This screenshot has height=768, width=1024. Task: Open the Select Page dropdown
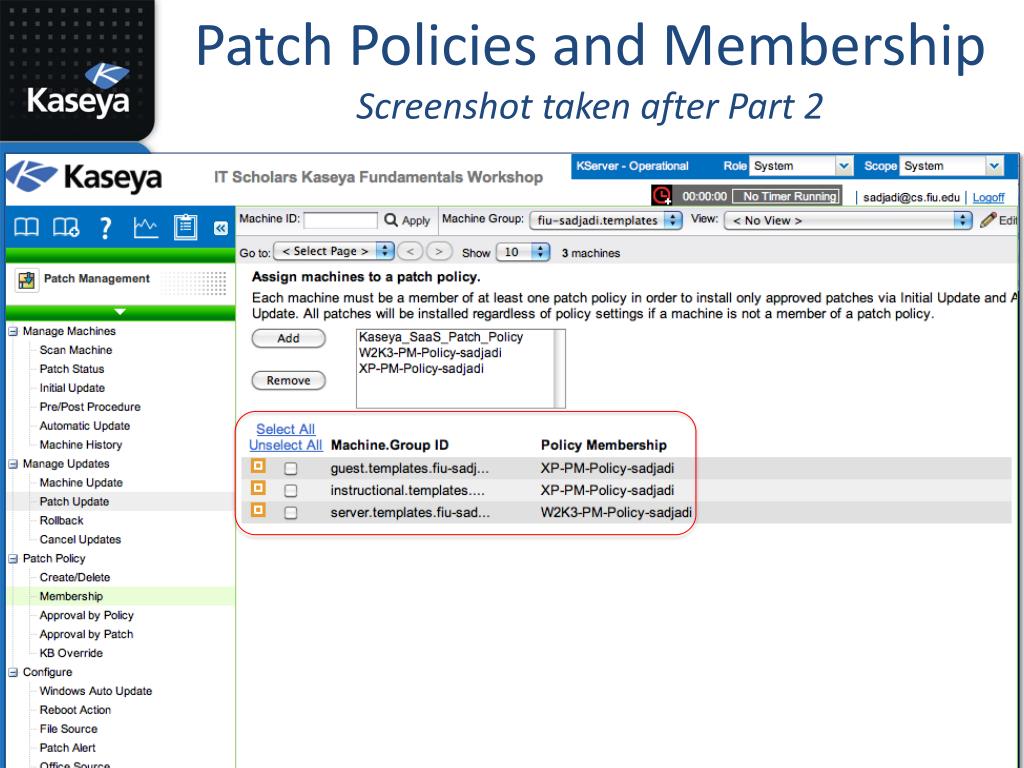(x=334, y=251)
